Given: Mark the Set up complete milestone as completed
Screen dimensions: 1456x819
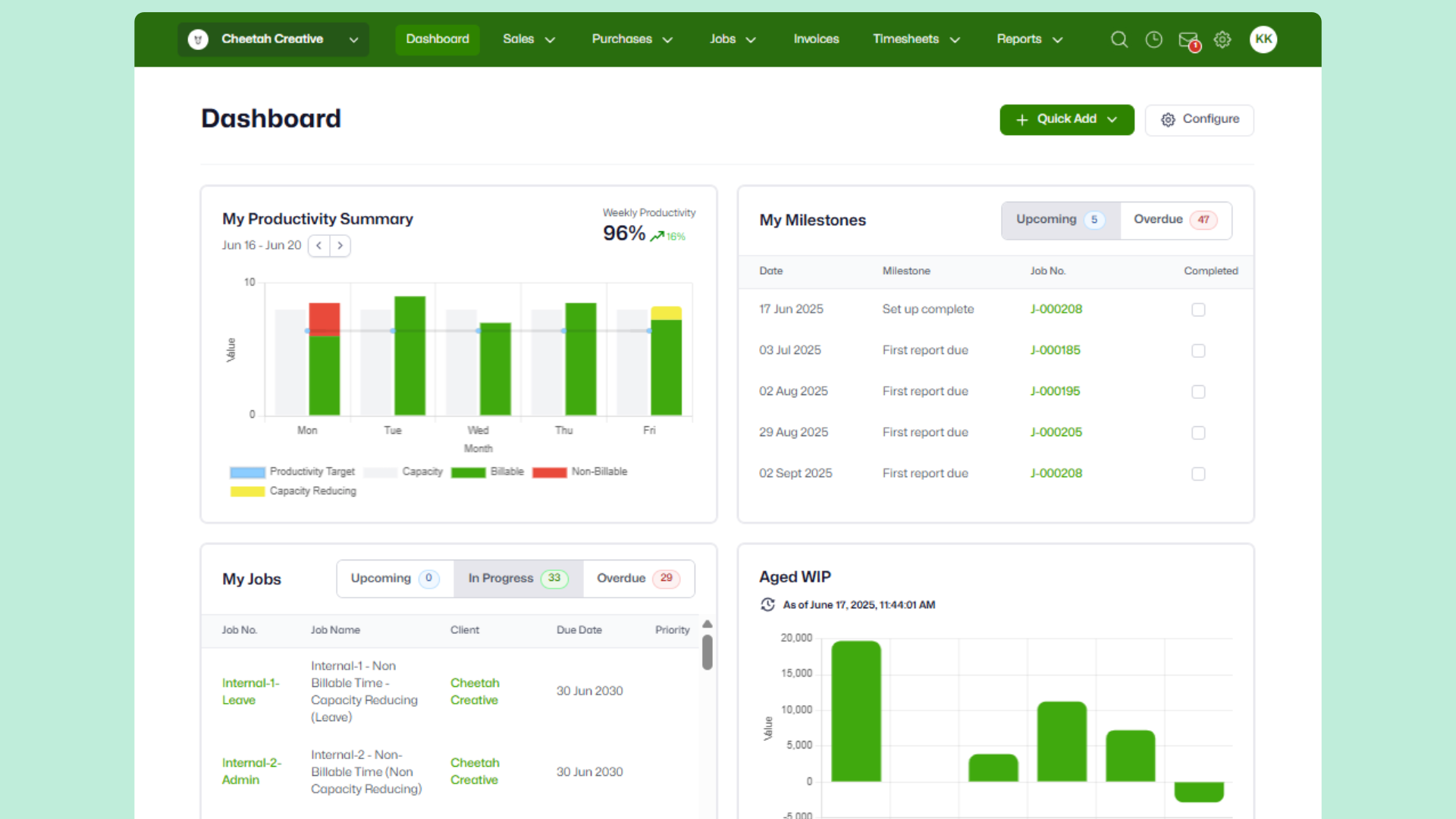Looking at the screenshot, I should (x=1198, y=309).
